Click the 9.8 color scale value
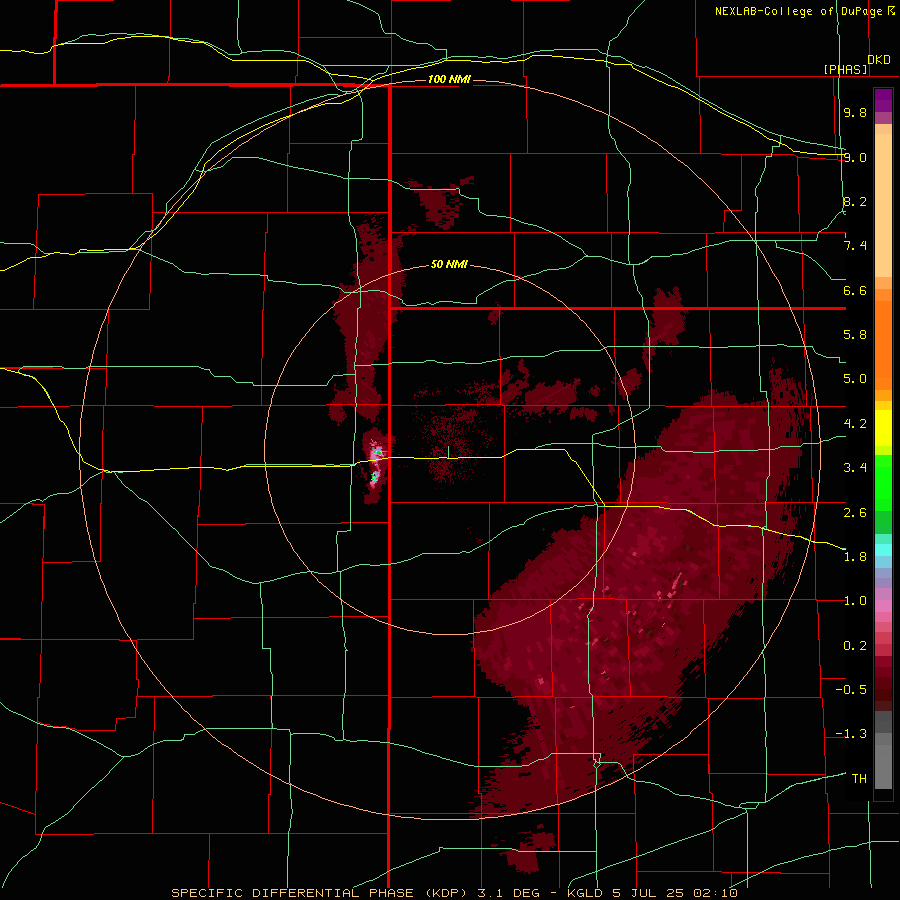900x900 pixels. [x=855, y=112]
